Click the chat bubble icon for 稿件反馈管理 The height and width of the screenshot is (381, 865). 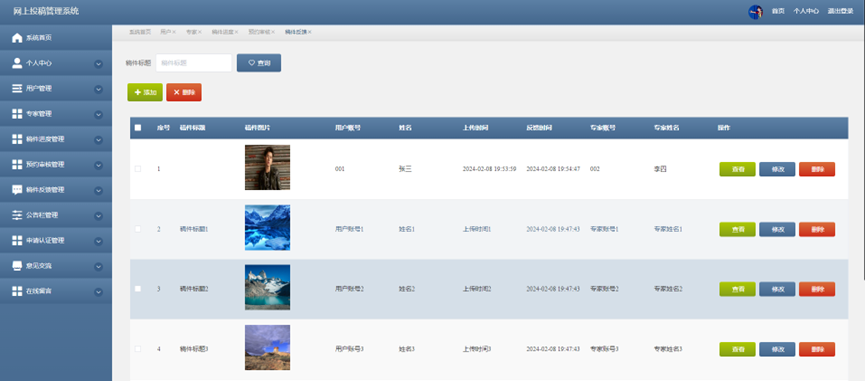coord(17,190)
